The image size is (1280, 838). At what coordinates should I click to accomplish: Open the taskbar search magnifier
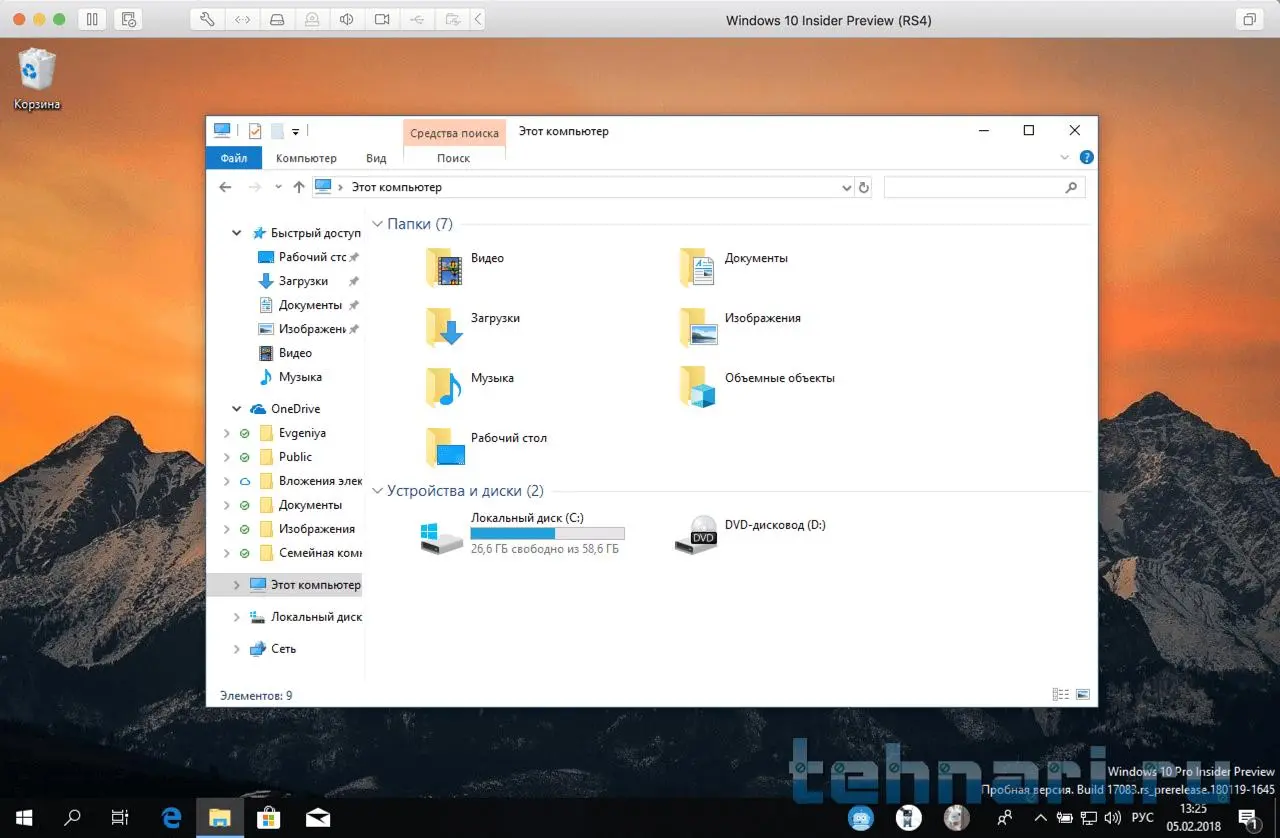72,818
